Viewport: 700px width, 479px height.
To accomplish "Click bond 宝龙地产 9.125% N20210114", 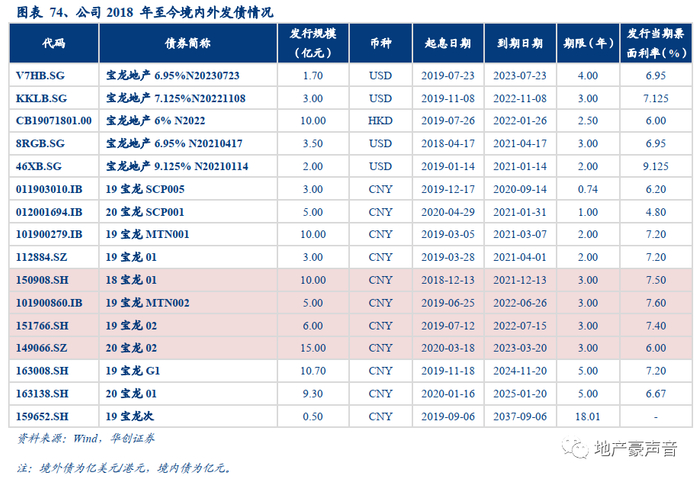I will click(x=177, y=167).
